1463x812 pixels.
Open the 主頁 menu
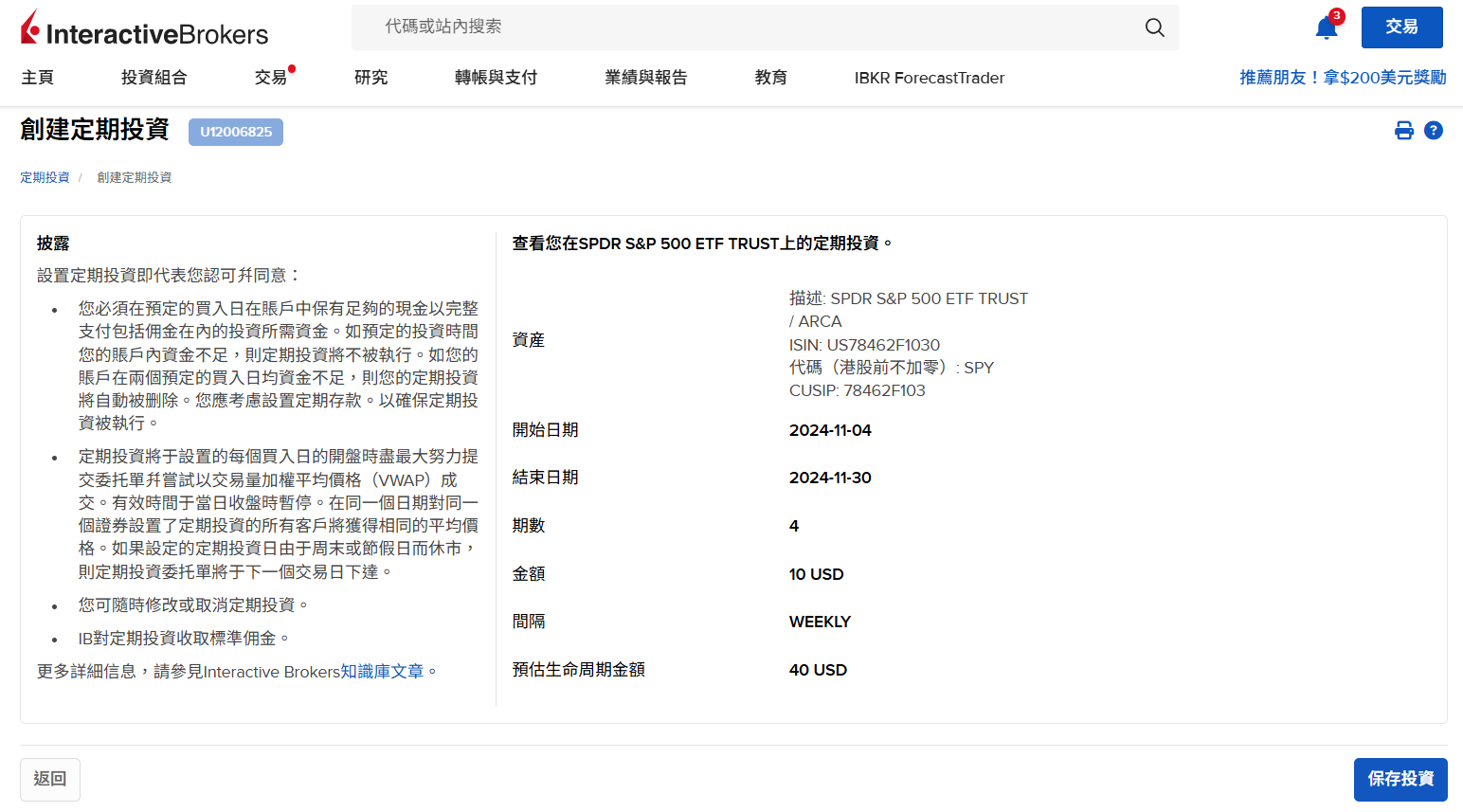tap(38, 78)
